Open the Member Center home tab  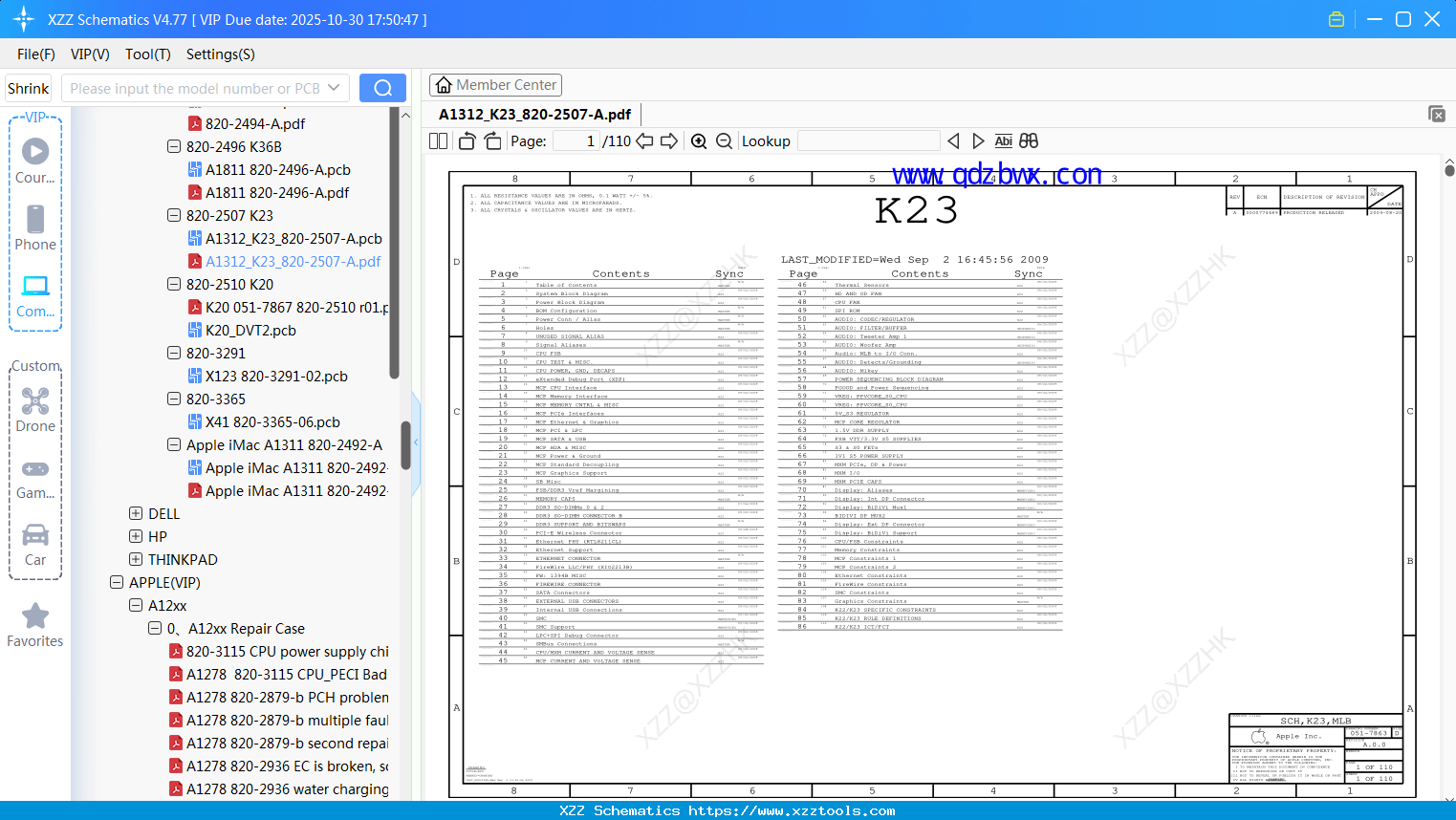tap(495, 85)
